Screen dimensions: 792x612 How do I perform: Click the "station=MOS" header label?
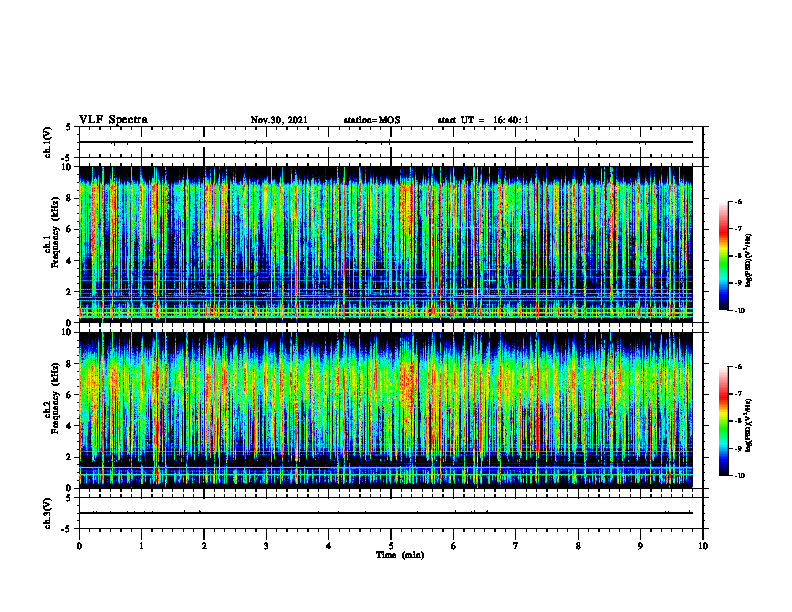tap(372, 120)
